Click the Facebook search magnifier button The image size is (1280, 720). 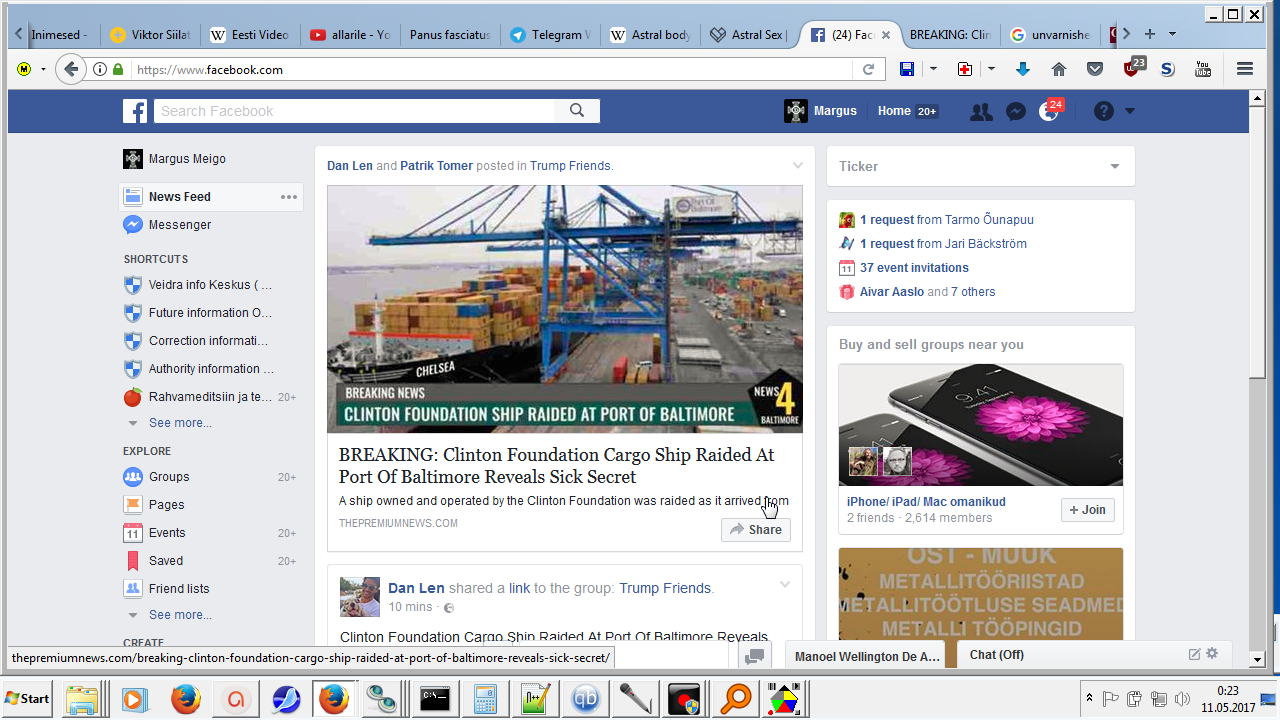577,111
